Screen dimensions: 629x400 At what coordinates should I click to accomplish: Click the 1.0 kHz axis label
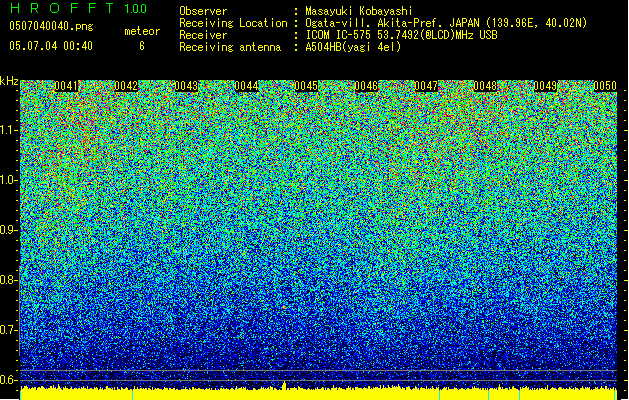point(8,180)
